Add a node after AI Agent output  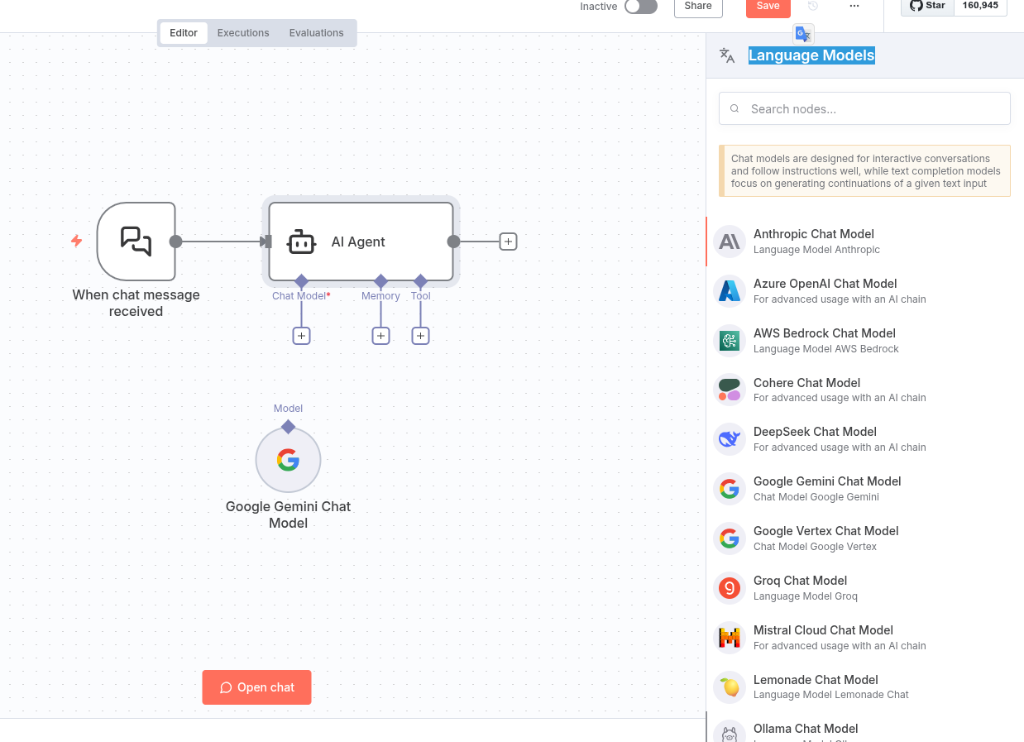(x=508, y=242)
